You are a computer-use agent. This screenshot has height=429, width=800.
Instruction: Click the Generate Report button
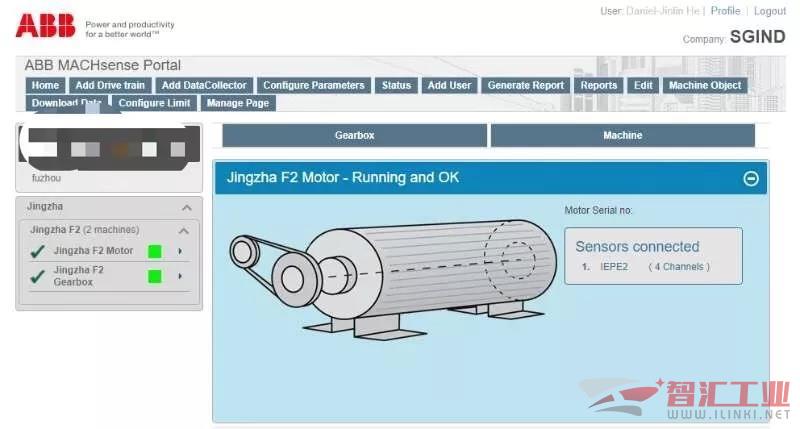point(525,86)
